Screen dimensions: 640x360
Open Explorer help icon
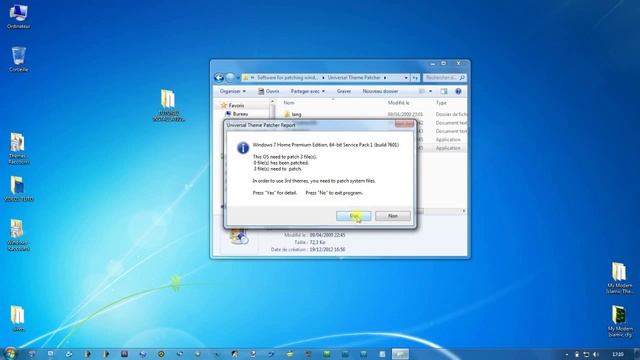pyautogui.click(x=458, y=91)
